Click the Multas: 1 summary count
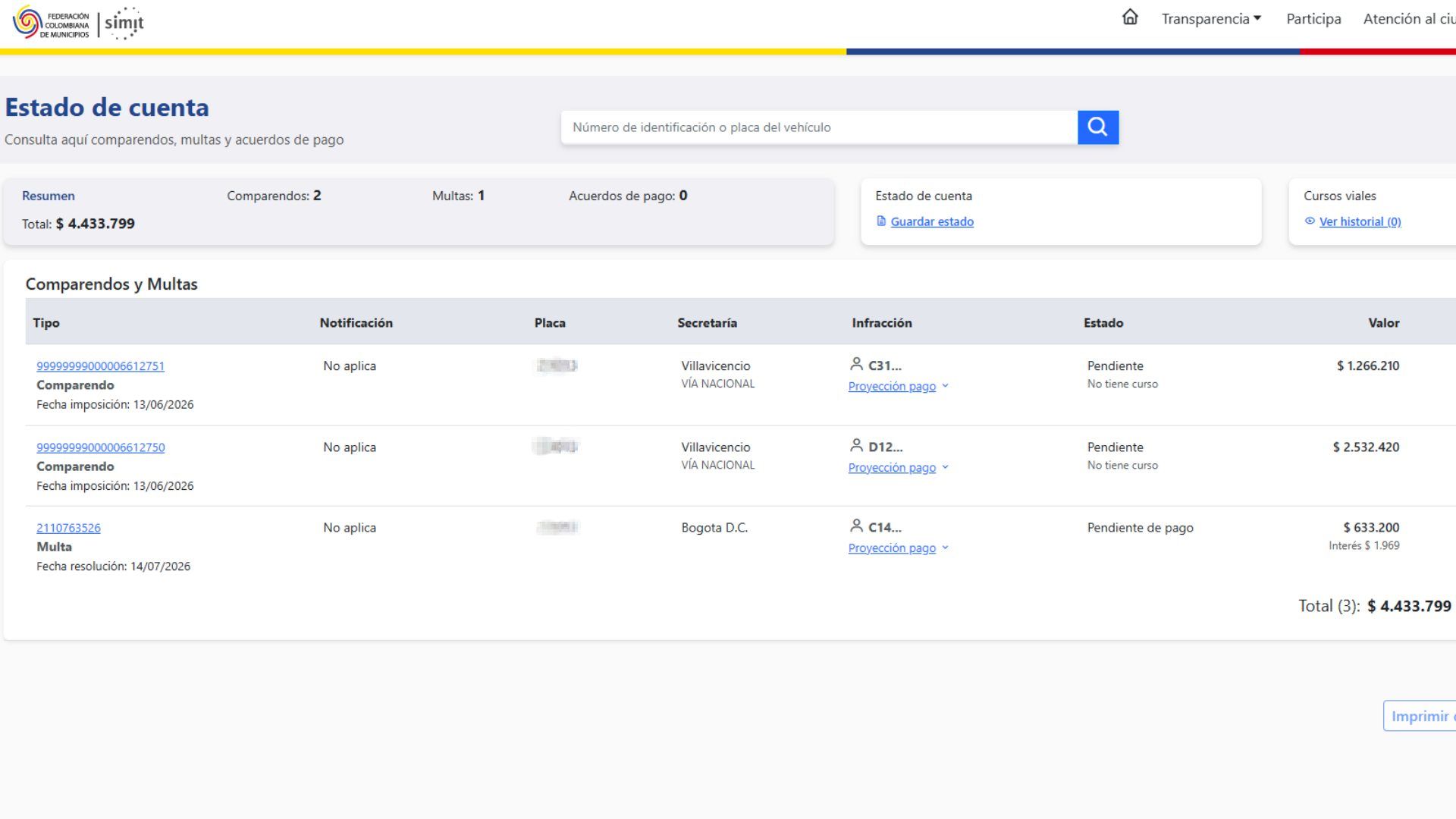Viewport: 1456px width, 819px height. pyautogui.click(x=458, y=196)
